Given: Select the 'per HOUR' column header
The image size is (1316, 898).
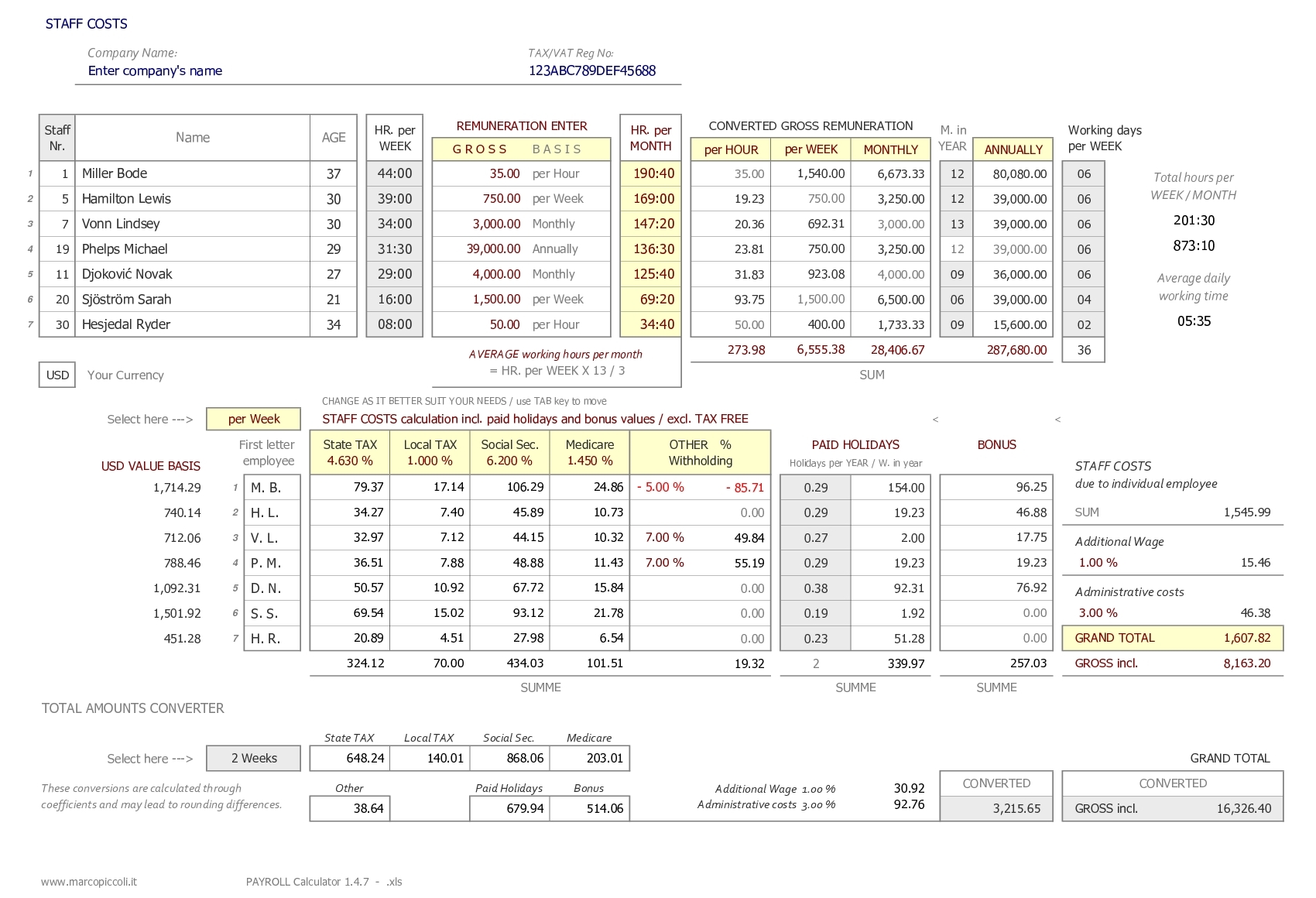Looking at the screenshot, I should (x=732, y=149).
